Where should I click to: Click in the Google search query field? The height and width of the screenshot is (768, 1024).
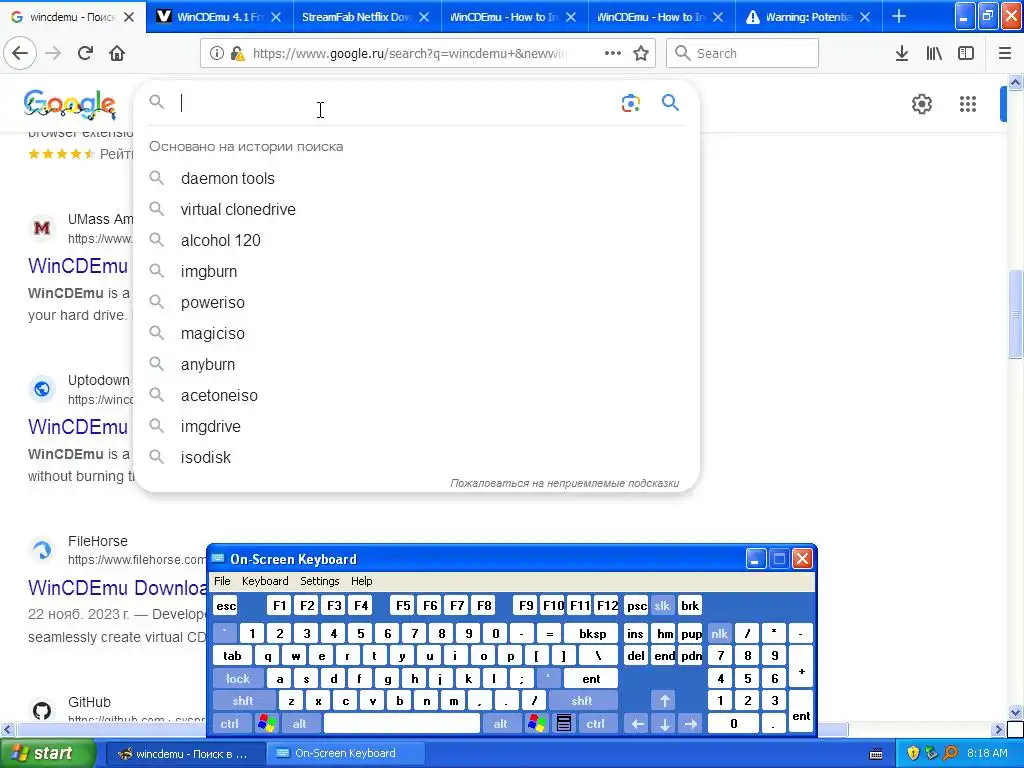coord(397,103)
